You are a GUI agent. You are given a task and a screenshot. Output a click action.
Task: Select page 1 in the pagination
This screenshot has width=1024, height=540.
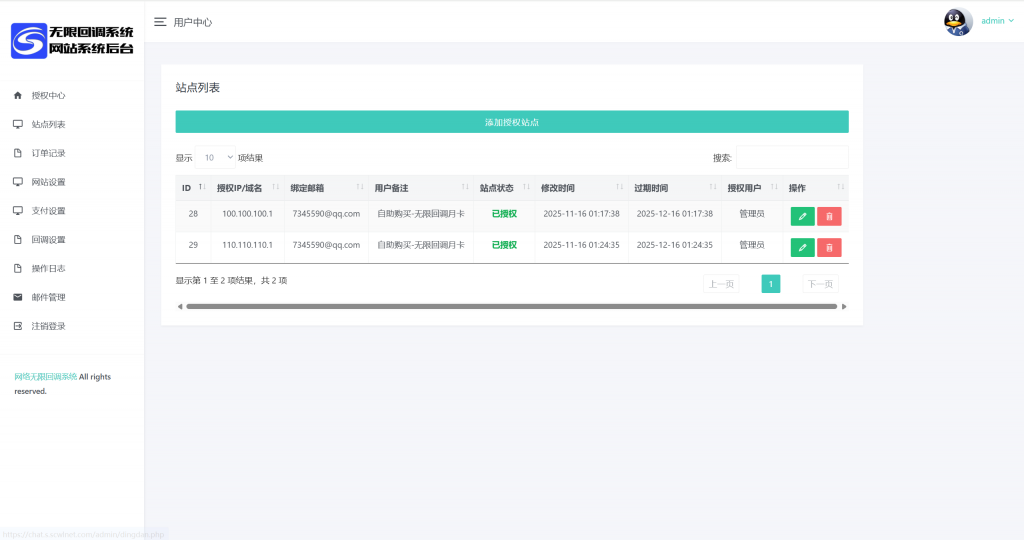tap(771, 284)
